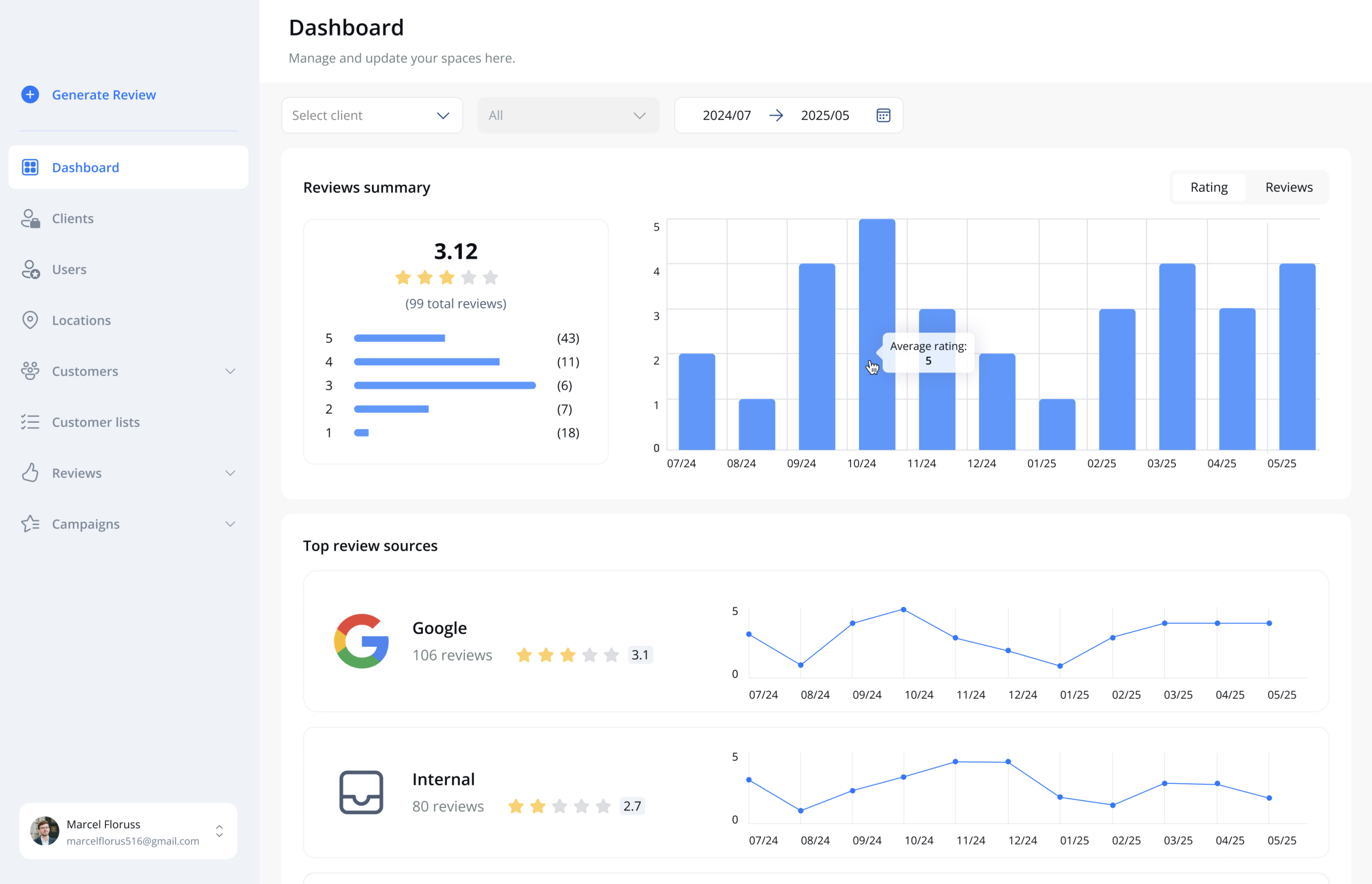The image size is (1372, 884).
Task: Open the All filter dropdown
Action: [568, 115]
